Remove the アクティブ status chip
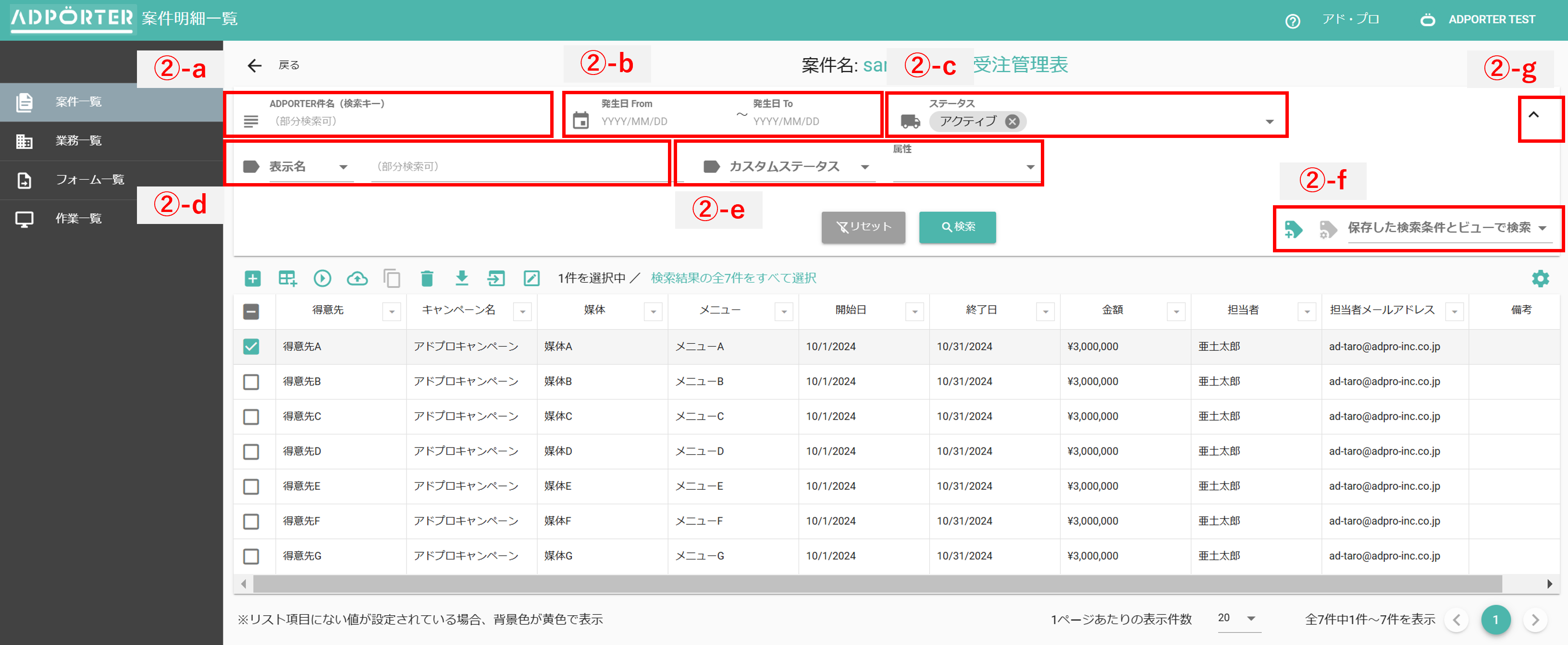1568x645 pixels. (x=1012, y=121)
